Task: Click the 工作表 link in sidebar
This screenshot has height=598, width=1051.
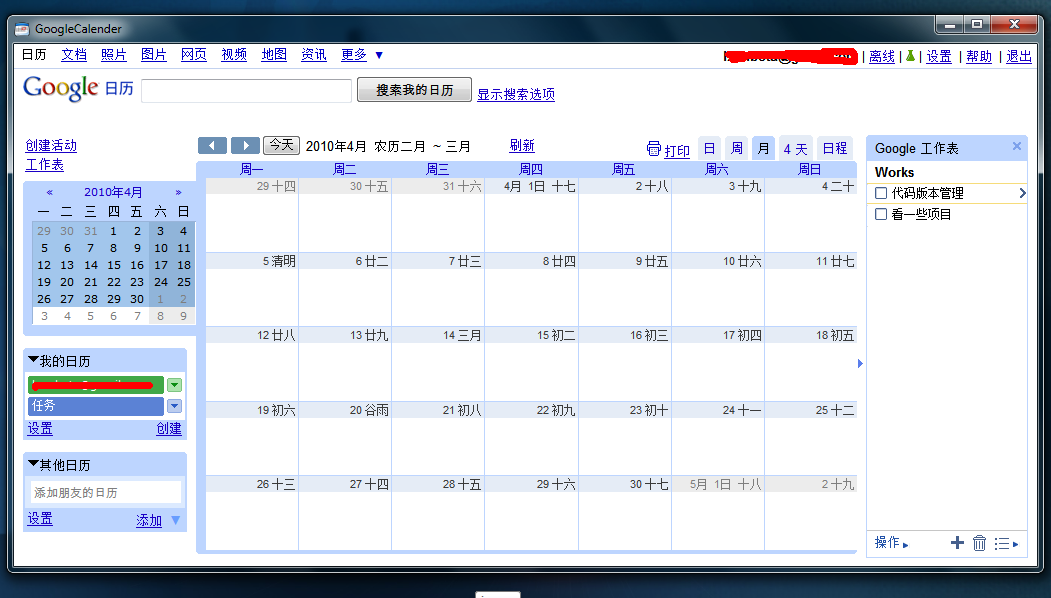Action: pyautogui.click(x=44, y=164)
